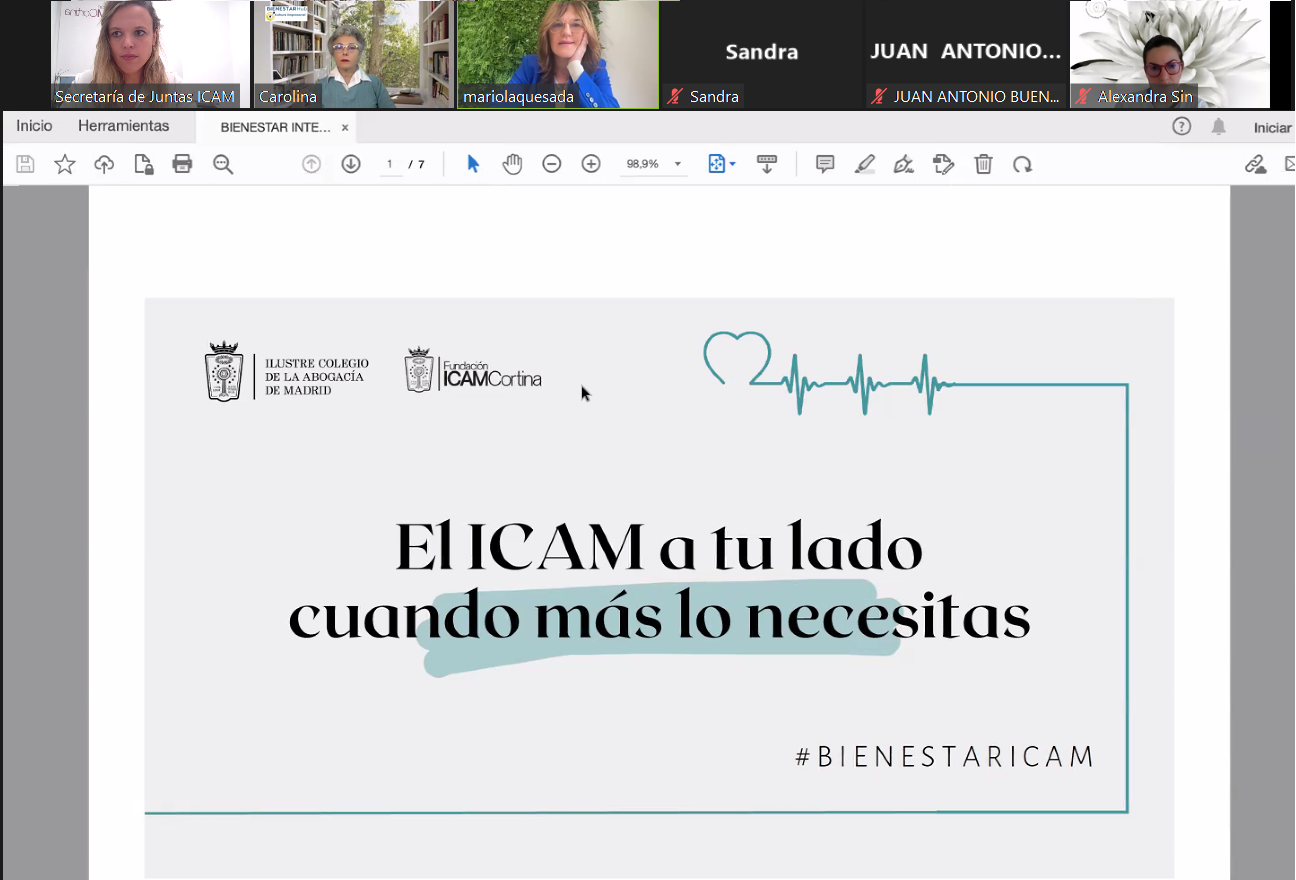Choose the selection arrow tool
Screen dimensions: 1296x880
click(x=473, y=164)
